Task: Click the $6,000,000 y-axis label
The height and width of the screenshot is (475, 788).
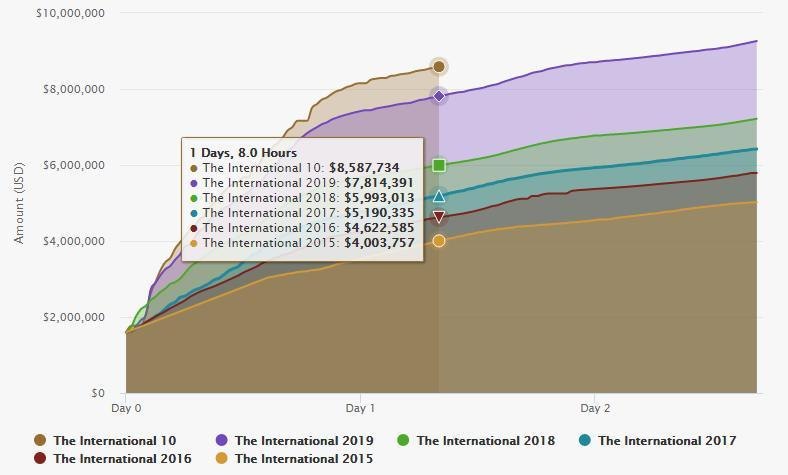Action: [74, 165]
